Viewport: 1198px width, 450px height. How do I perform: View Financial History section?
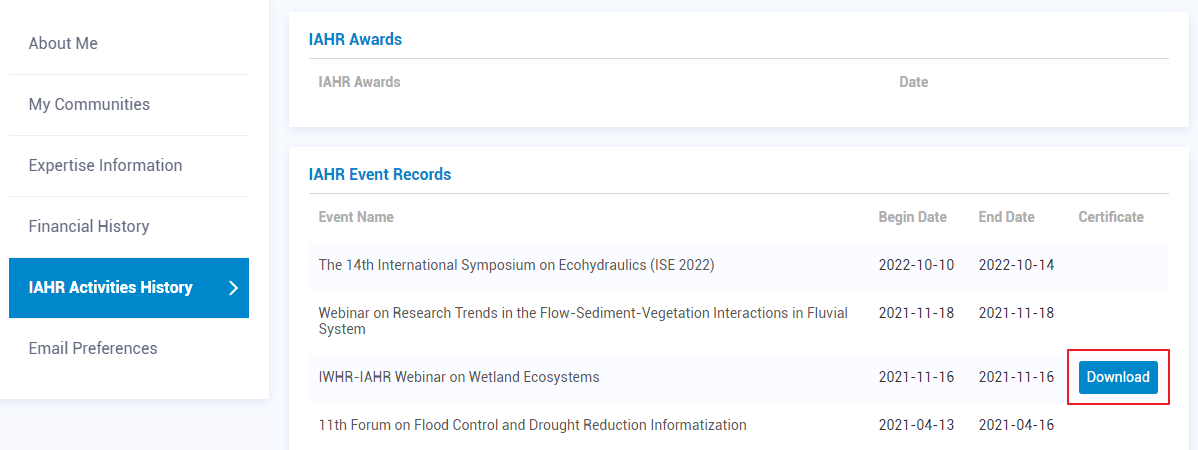89,227
